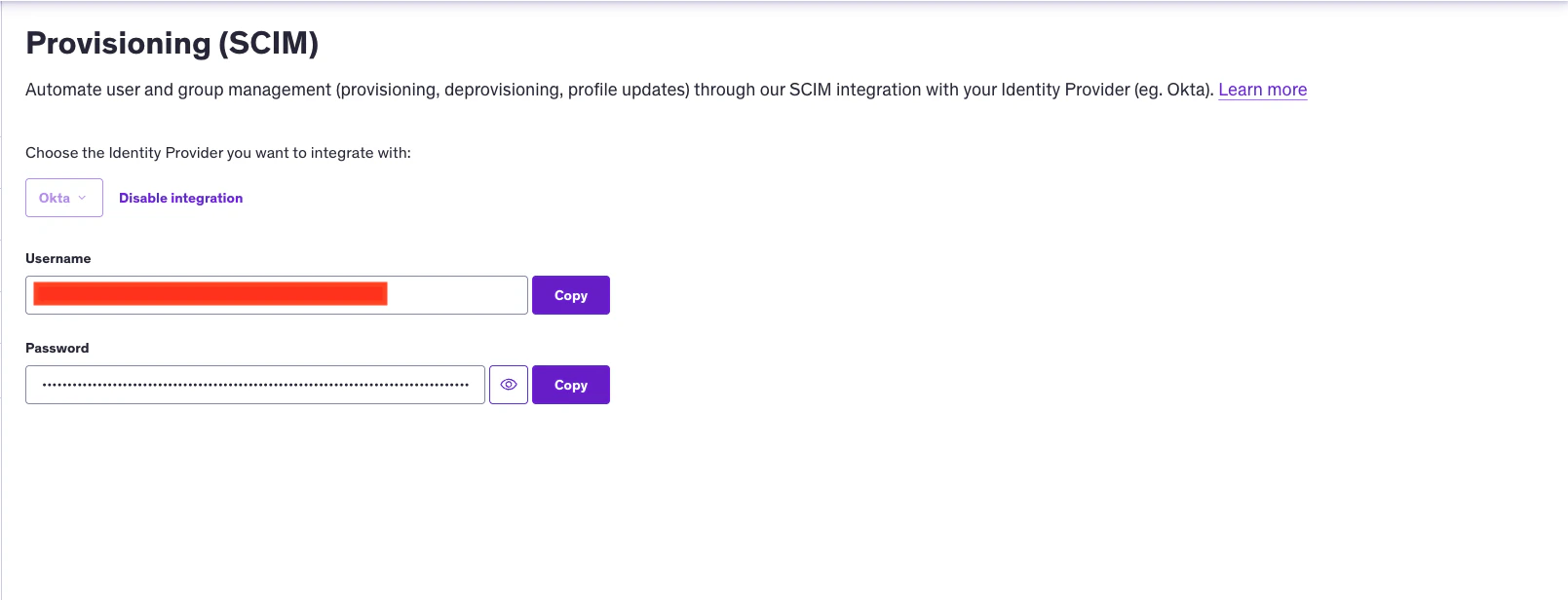The image size is (1568, 600).
Task: Click the Disable integration text
Action: (179, 197)
